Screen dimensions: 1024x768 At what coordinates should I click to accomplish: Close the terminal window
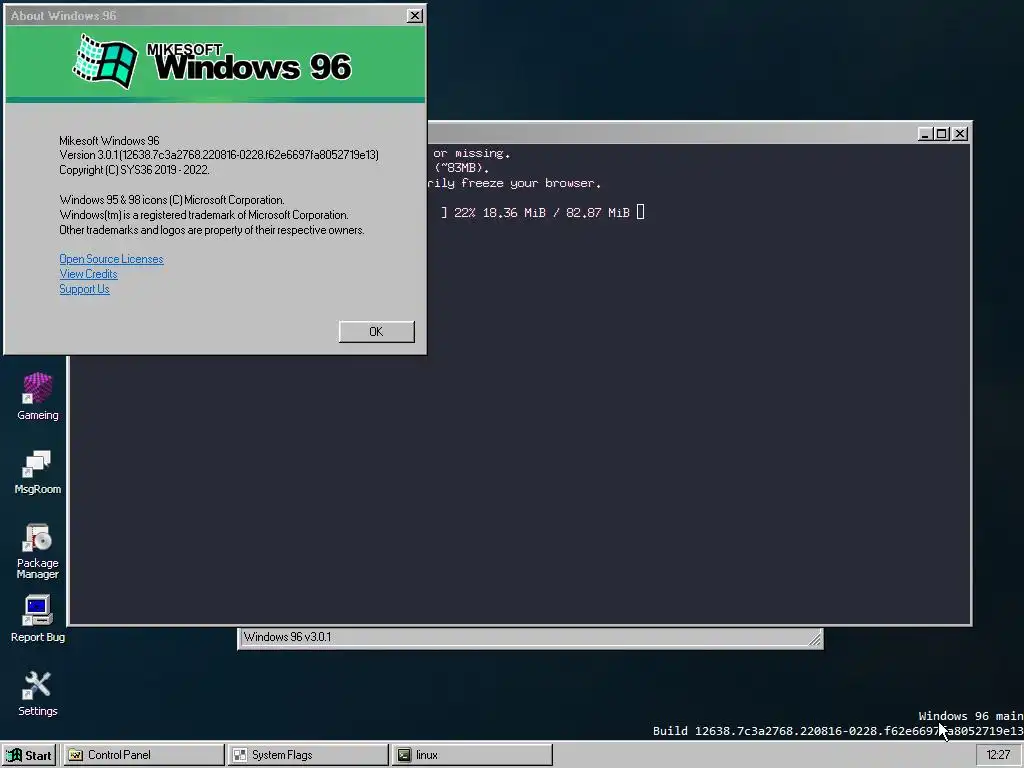coord(959,134)
